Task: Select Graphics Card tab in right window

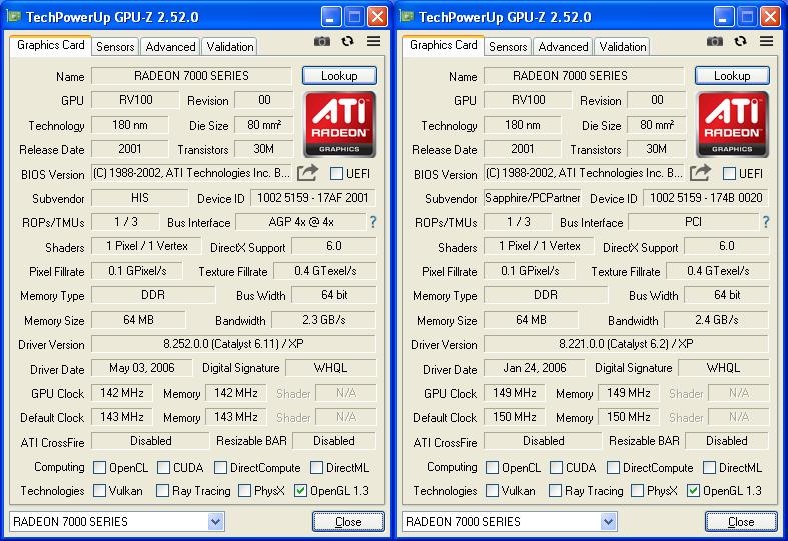Action: point(444,45)
